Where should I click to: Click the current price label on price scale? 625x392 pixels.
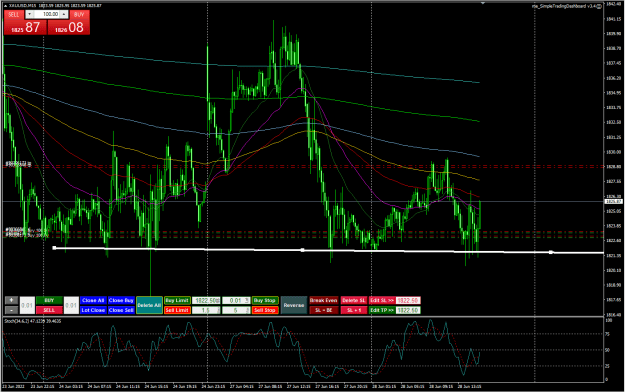(613, 202)
